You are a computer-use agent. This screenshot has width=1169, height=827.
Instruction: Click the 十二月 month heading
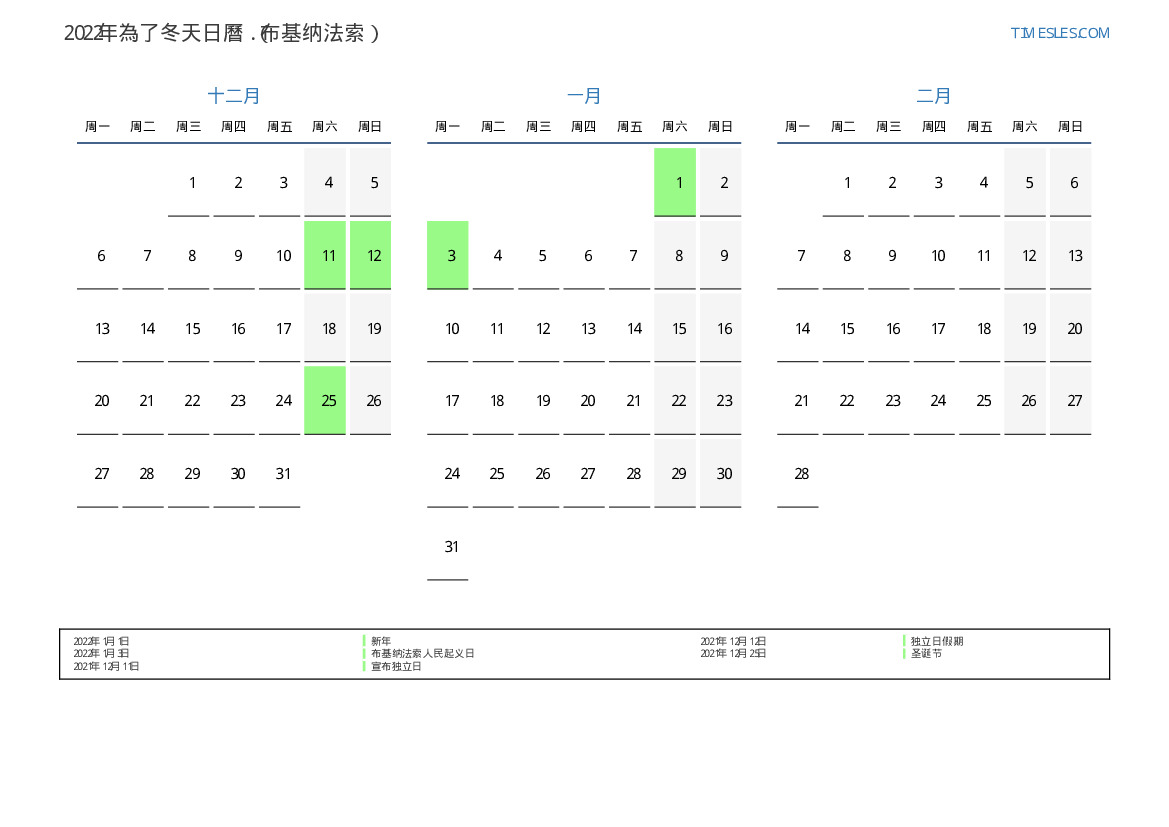click(234, 96)
